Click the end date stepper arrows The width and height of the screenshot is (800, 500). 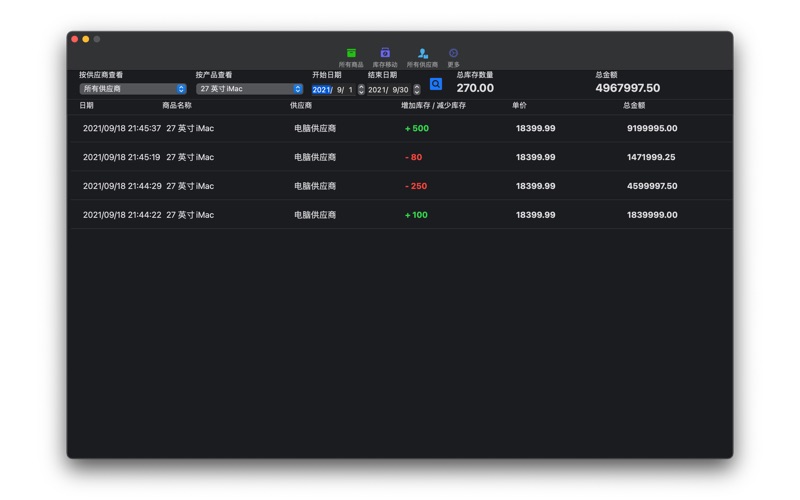[x=417, y=90]
